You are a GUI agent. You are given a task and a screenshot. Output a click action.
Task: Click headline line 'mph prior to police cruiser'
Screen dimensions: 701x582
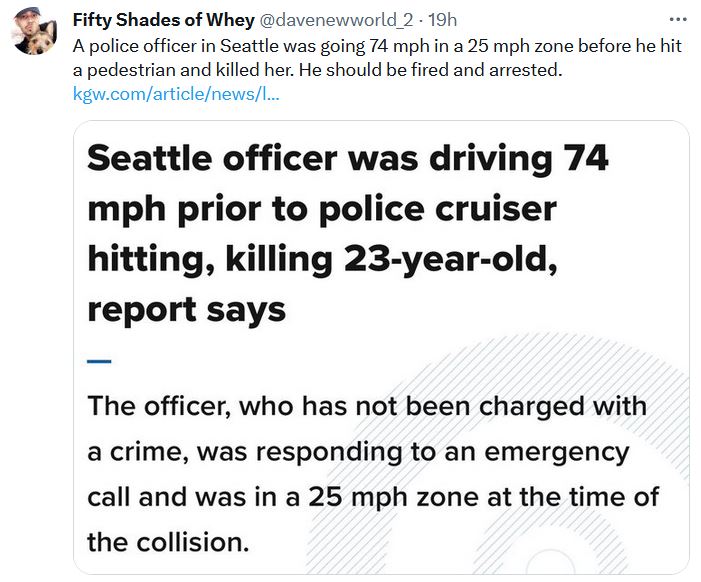(x=322, y=209)
